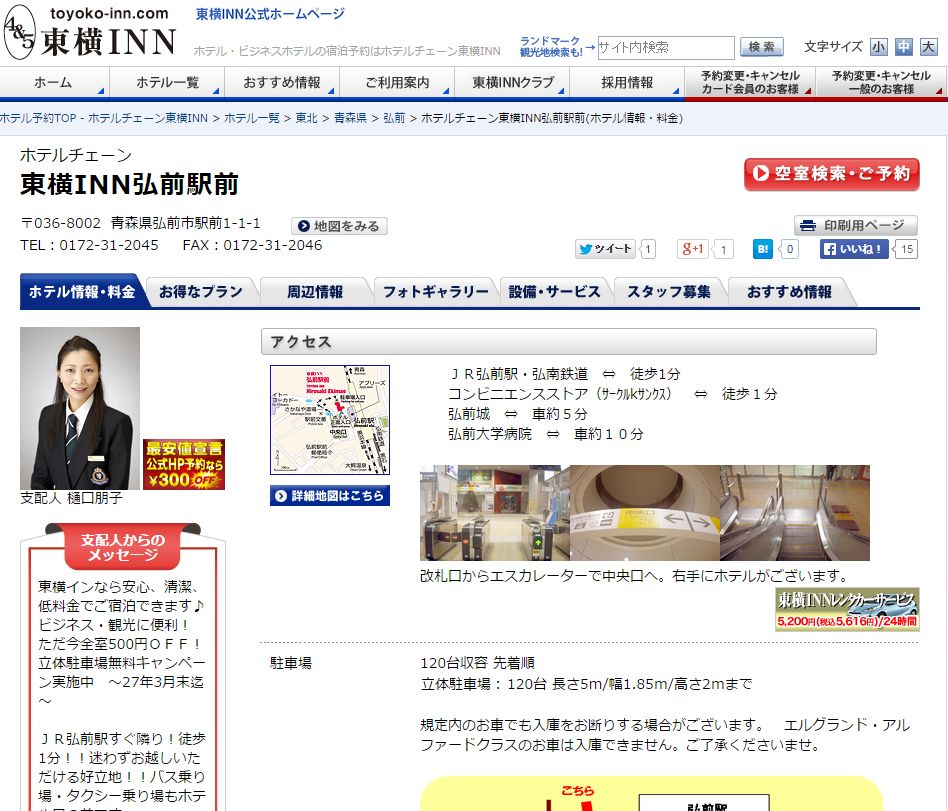Set text size to 中
The width and height of the screenshot is (948, 811).
(x=903, y=47)
